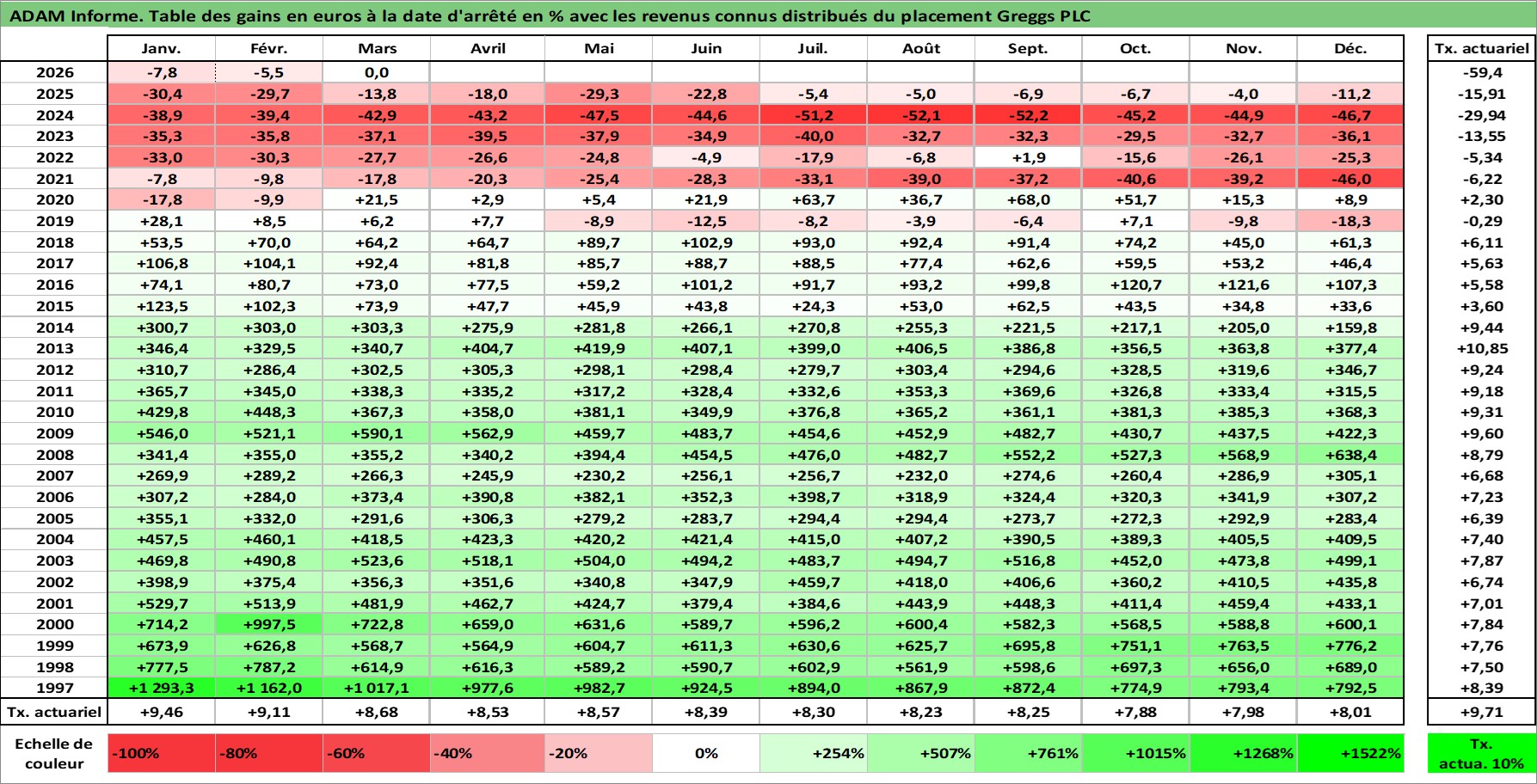Viewport: 1537px width, 784px height.
Task: Select the '+7,88' Tx. actuariel for Oct.
Action: point(1136,712)
